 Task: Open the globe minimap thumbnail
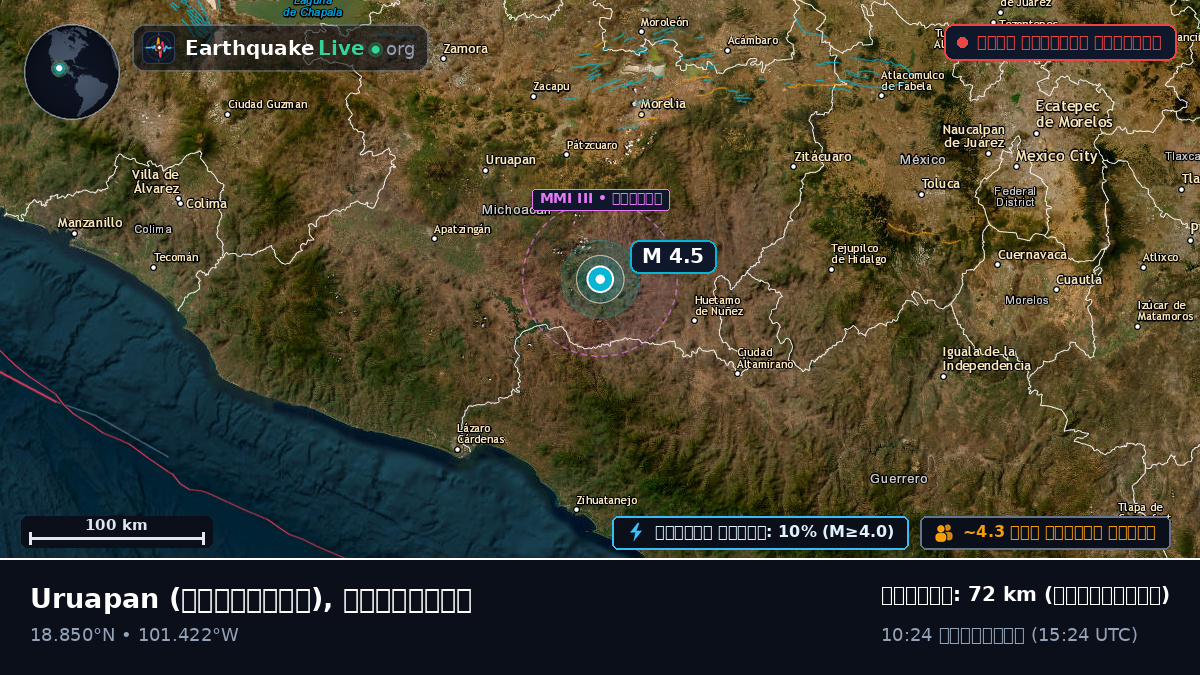click(x=72, y=72)
